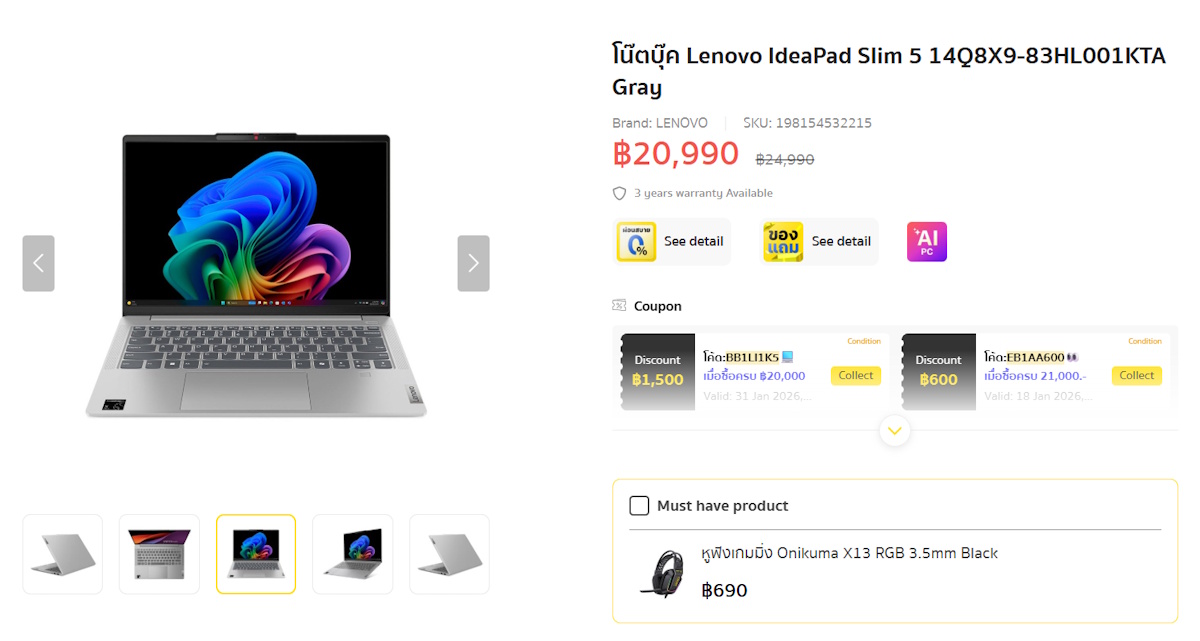The image size is (1200, 641).
Task: Click the warranty shield icon
Action: click(x=620, y=193)
